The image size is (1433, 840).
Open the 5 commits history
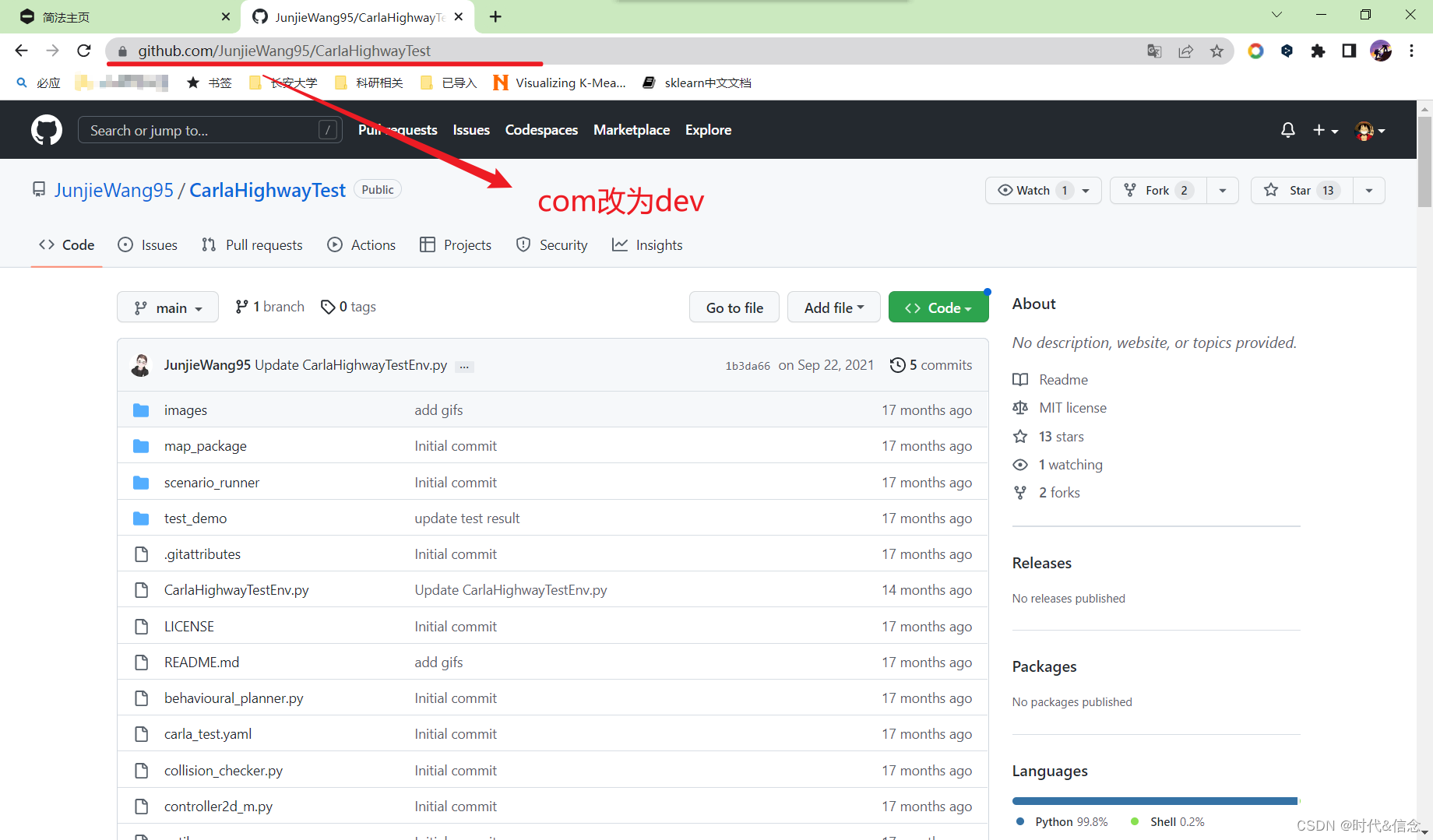931,365
